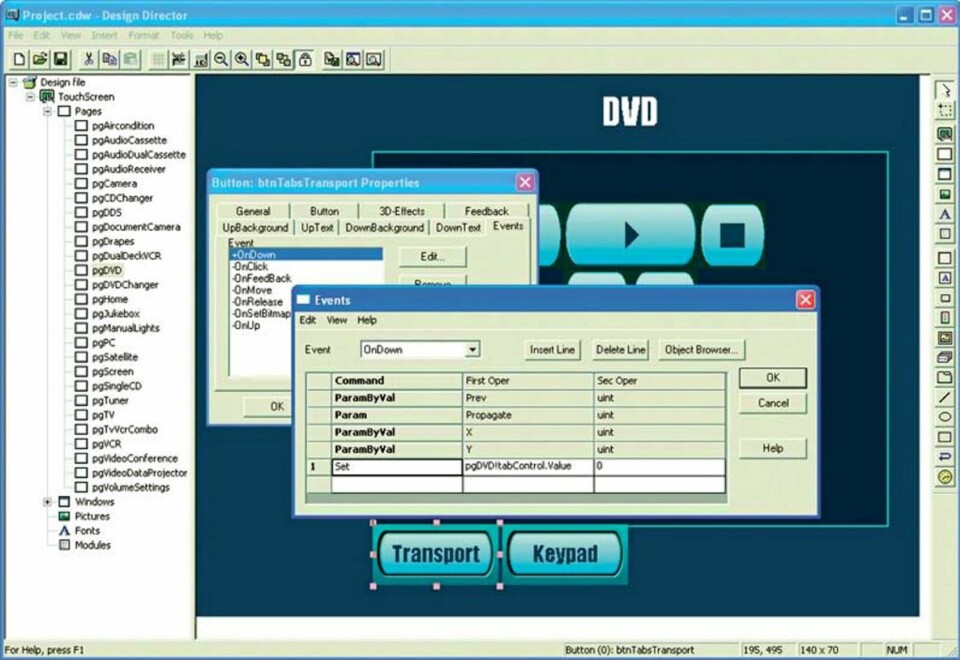Click the Transport button on the canvas
This screenshot has height=660, width=960.
[436, 554]
